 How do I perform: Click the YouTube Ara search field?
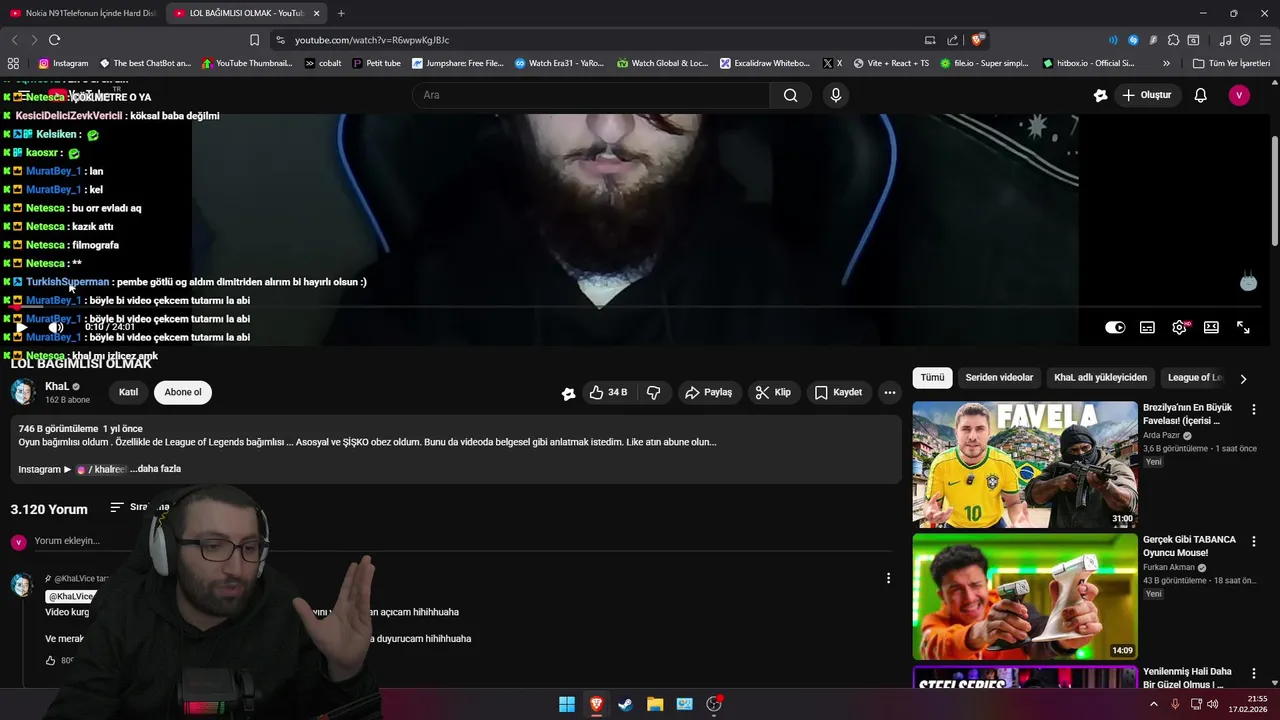point(591,95)
